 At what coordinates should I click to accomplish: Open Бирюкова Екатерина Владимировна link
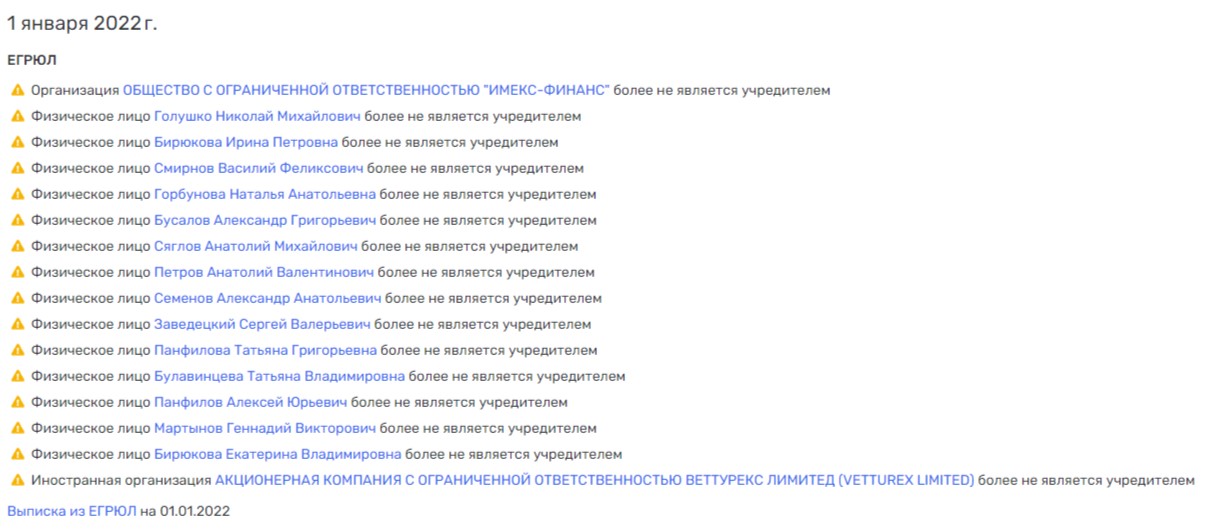pyautogui.click(x=278, y=454)
